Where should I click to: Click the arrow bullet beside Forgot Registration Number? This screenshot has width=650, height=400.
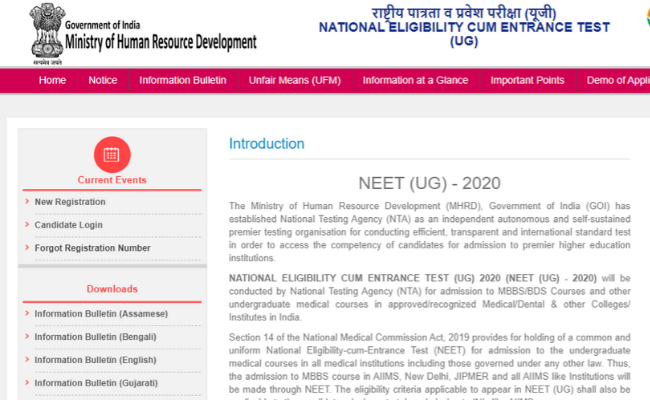pos(27,248)
